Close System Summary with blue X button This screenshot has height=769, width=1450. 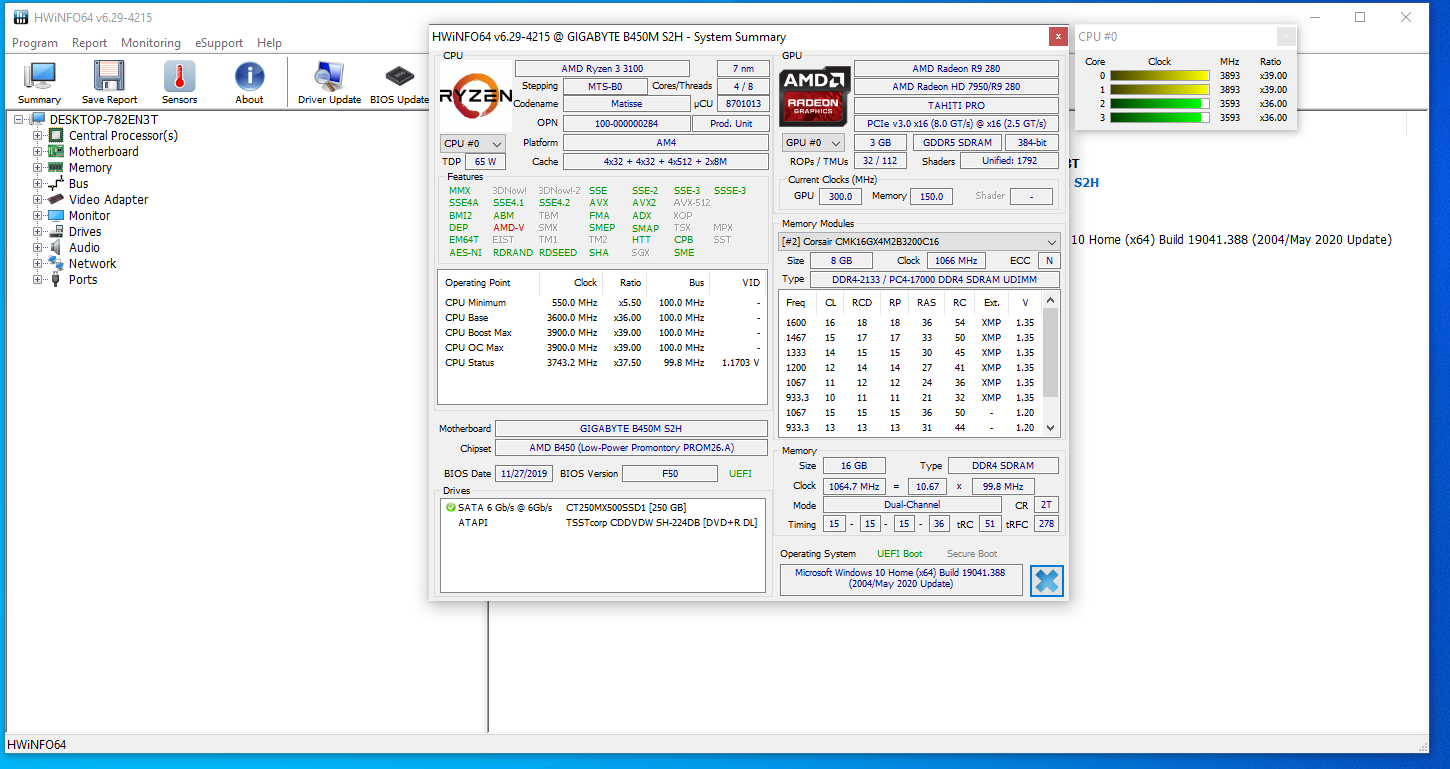click(x=1046, y=580)
